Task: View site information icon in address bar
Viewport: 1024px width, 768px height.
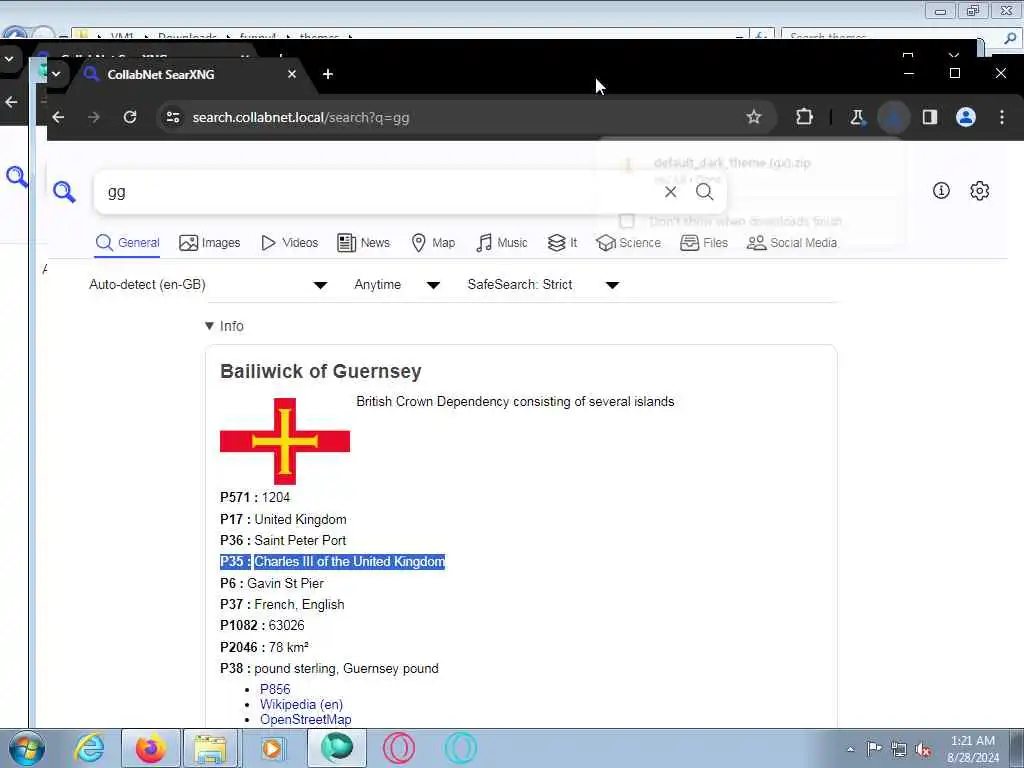Action: point(173,118)
